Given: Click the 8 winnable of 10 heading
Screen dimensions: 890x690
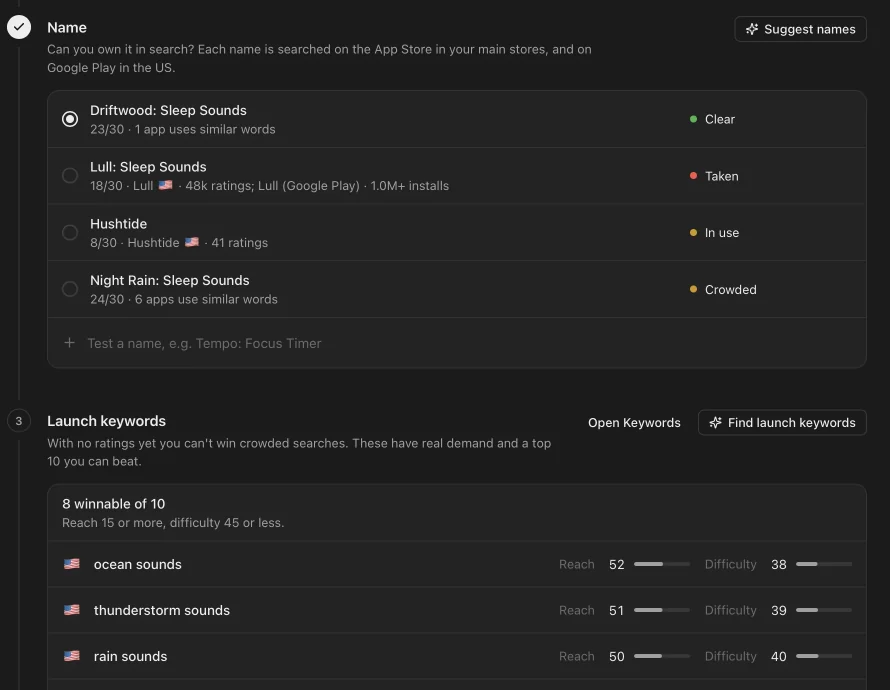Looking at the screenshot, I should (114, 503).
